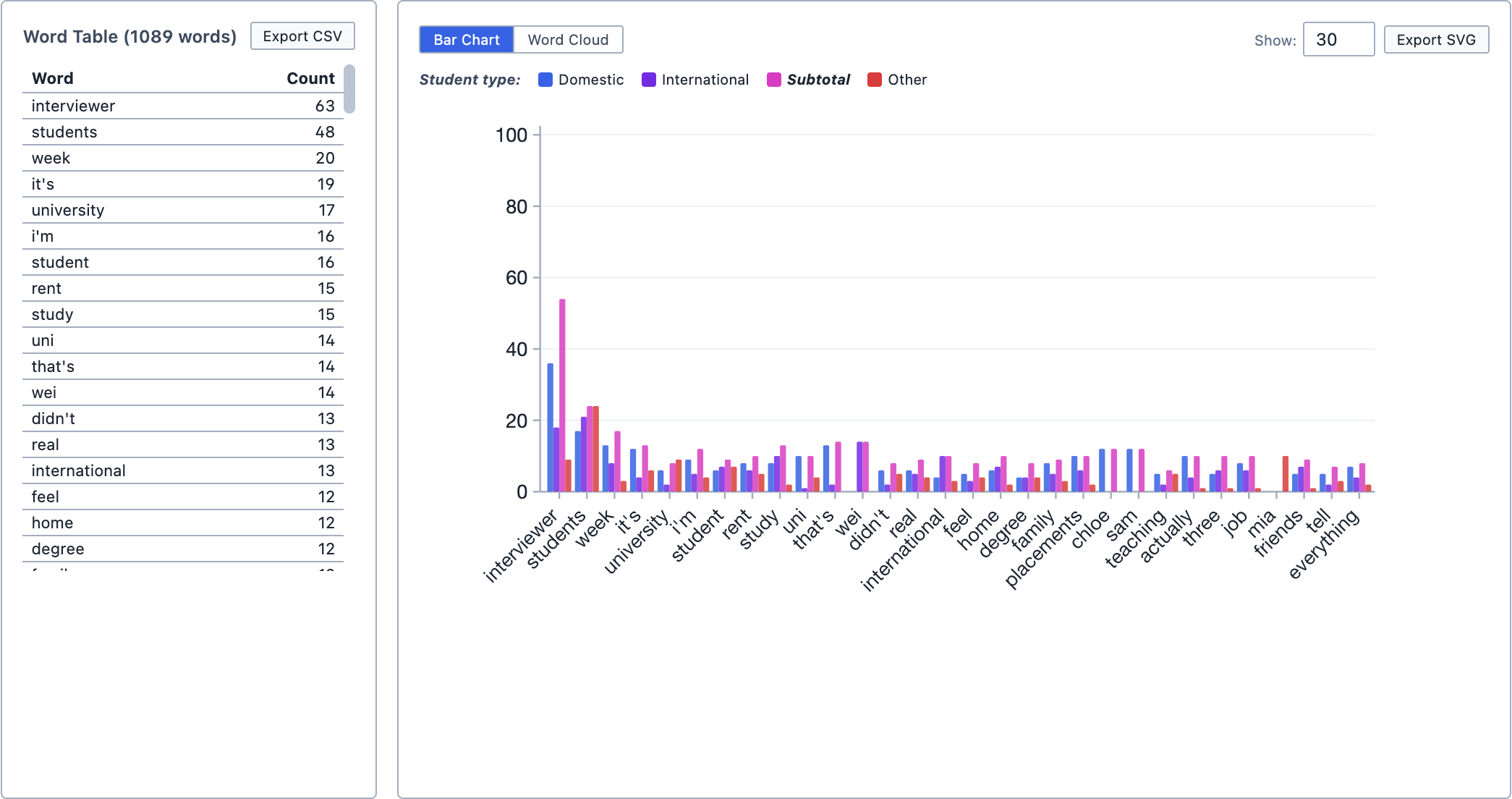Select the 'student' row with count 16
Screen dimensions: 1512x799
coord(183,262)
